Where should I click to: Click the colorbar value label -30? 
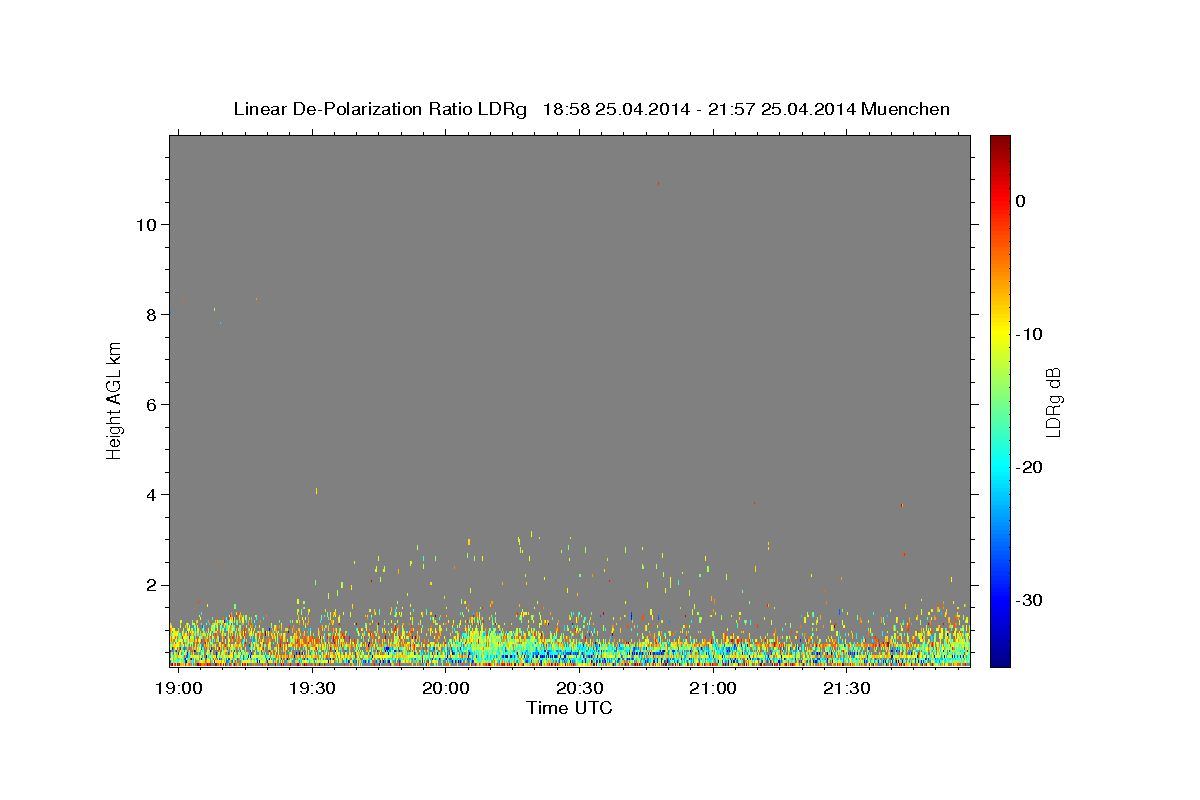click(1031, 600)
